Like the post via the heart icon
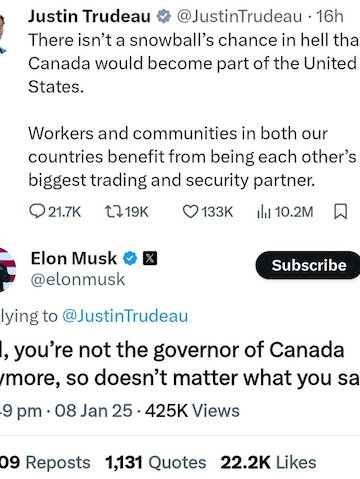The width and height of the screenshot is (360, 479). click(x=190, y=211)
